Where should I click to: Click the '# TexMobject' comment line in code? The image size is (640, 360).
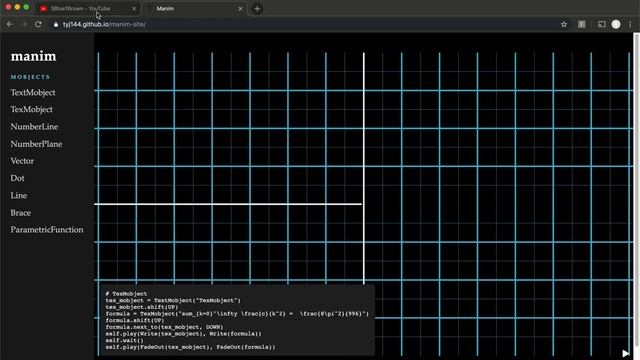(x=126, y=294)
